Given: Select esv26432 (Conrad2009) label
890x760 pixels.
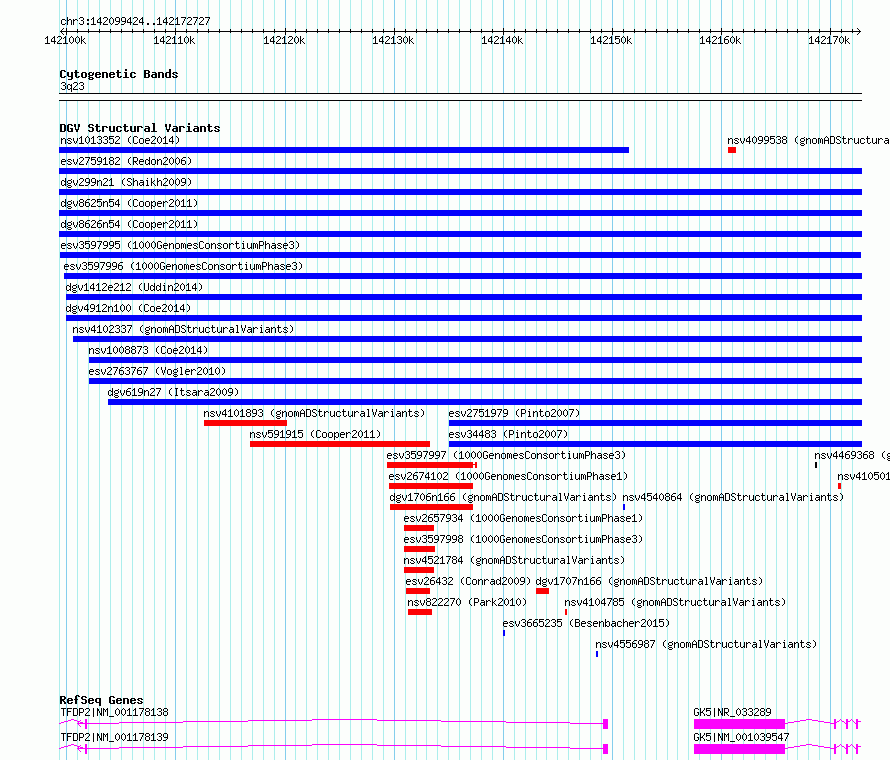Looking at the screenshot, I should tap(468, 581).
